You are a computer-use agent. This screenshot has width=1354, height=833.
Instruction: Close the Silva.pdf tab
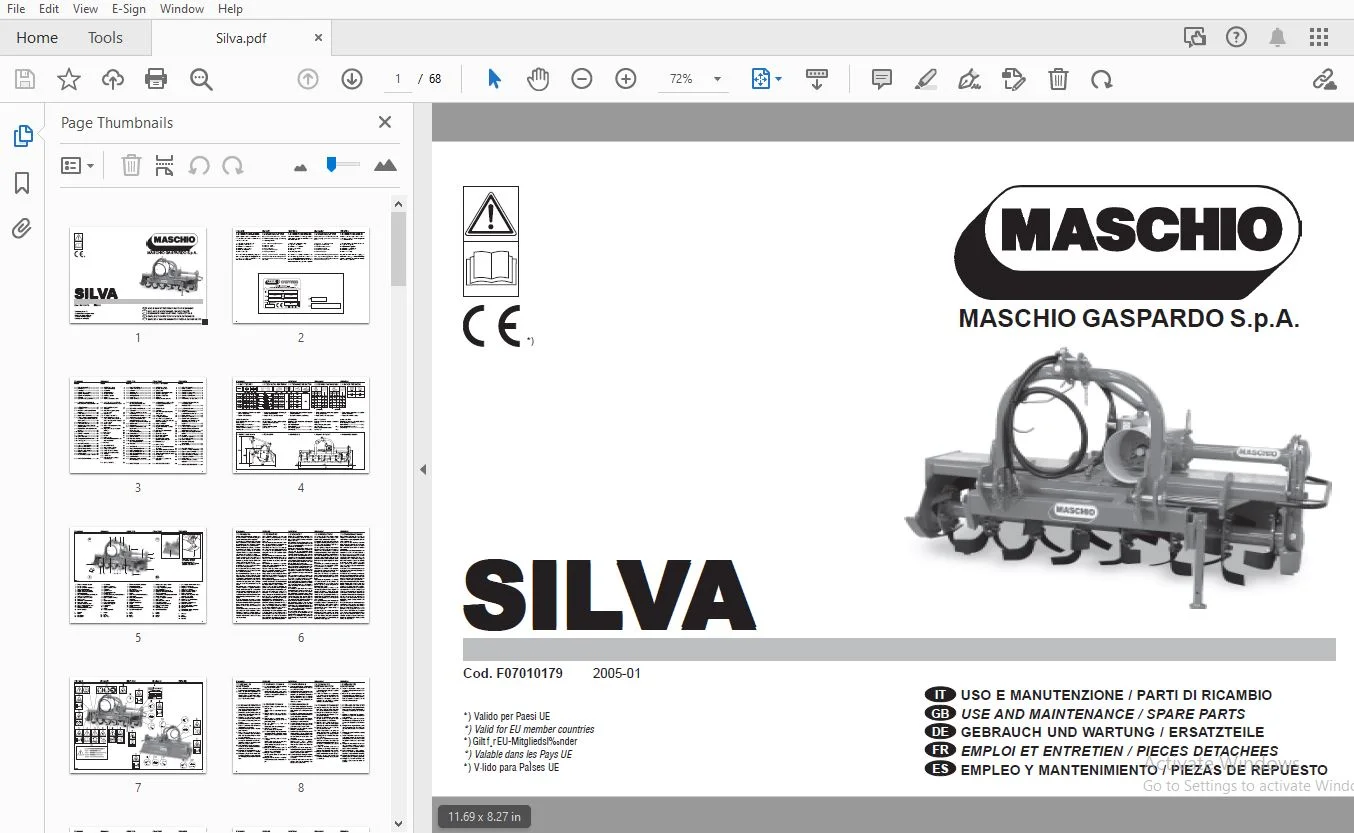(318, 38)
